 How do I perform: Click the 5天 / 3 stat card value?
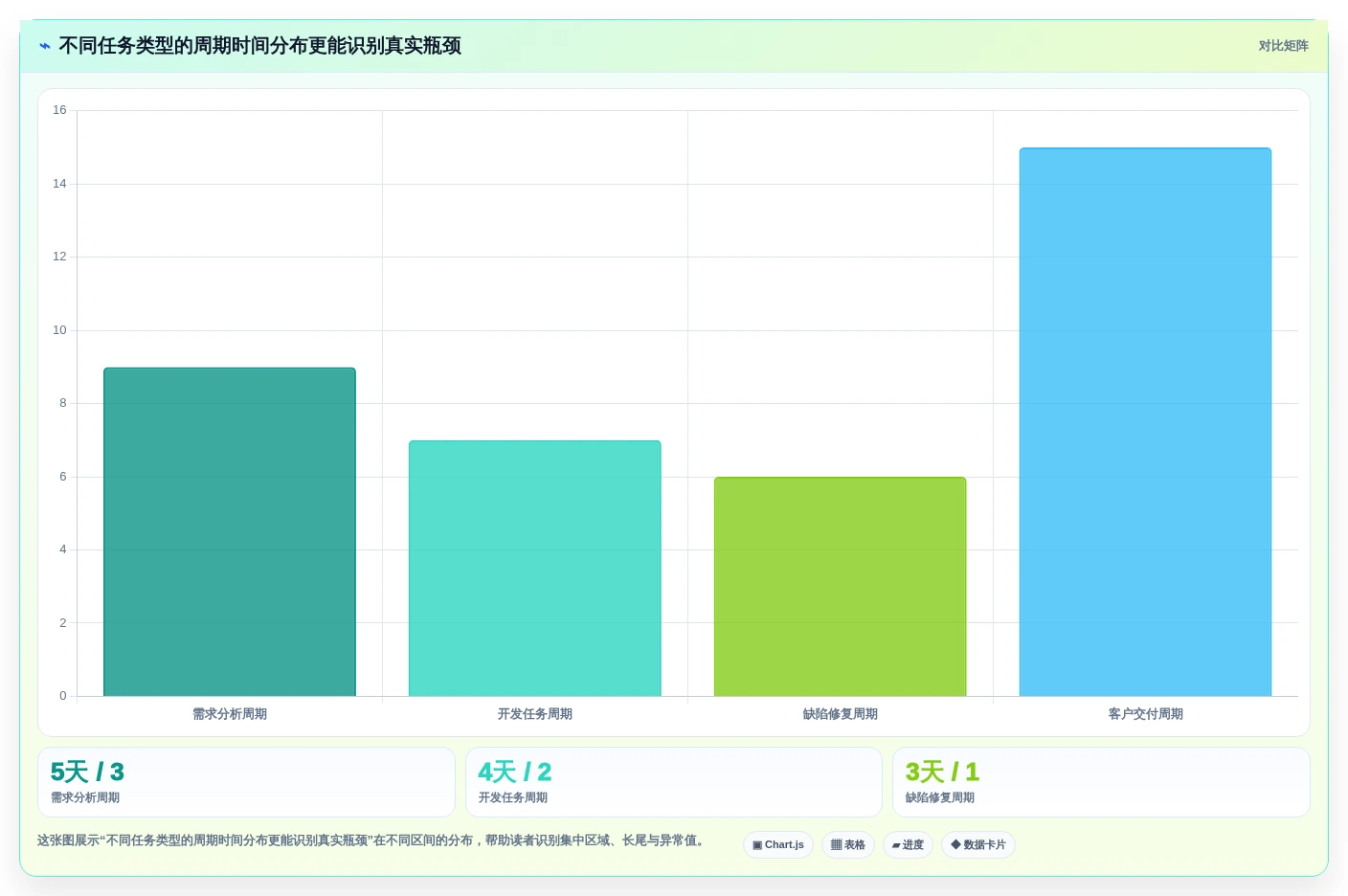[87, 772]
